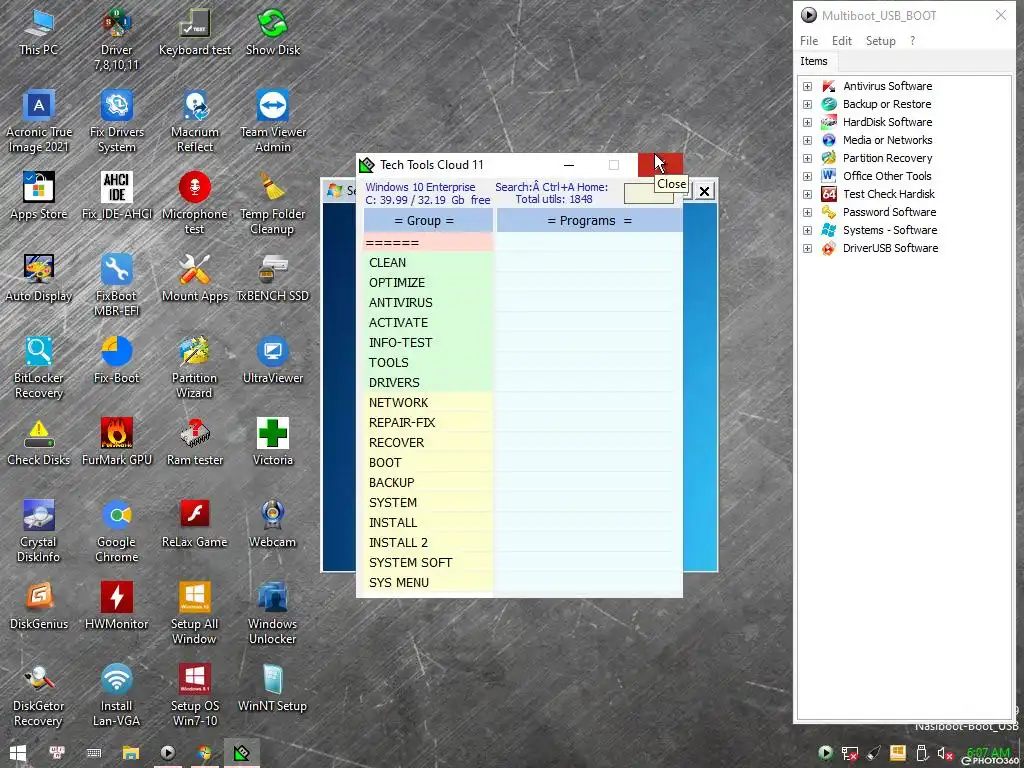The width and height of the screenshot is (1024, 768).
Task: Open the Acronis True Image 2021 icon
Action: pos(39,122)
